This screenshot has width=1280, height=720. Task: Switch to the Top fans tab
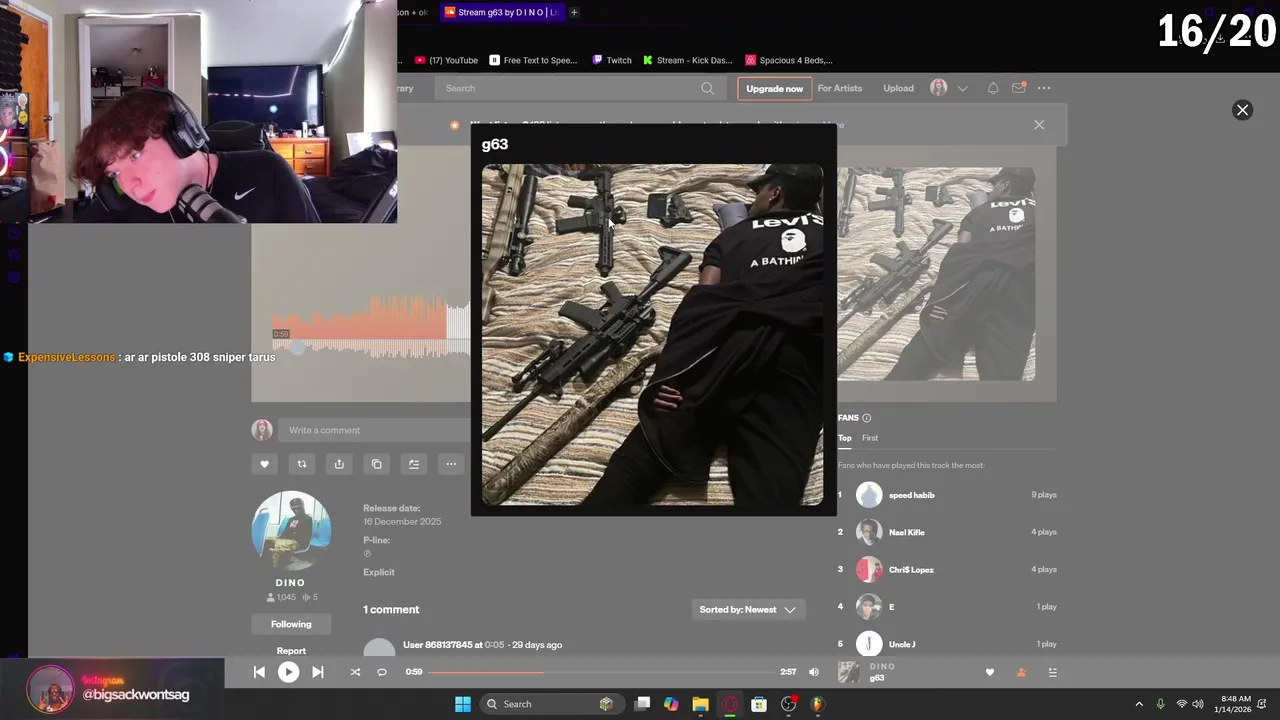845,438
